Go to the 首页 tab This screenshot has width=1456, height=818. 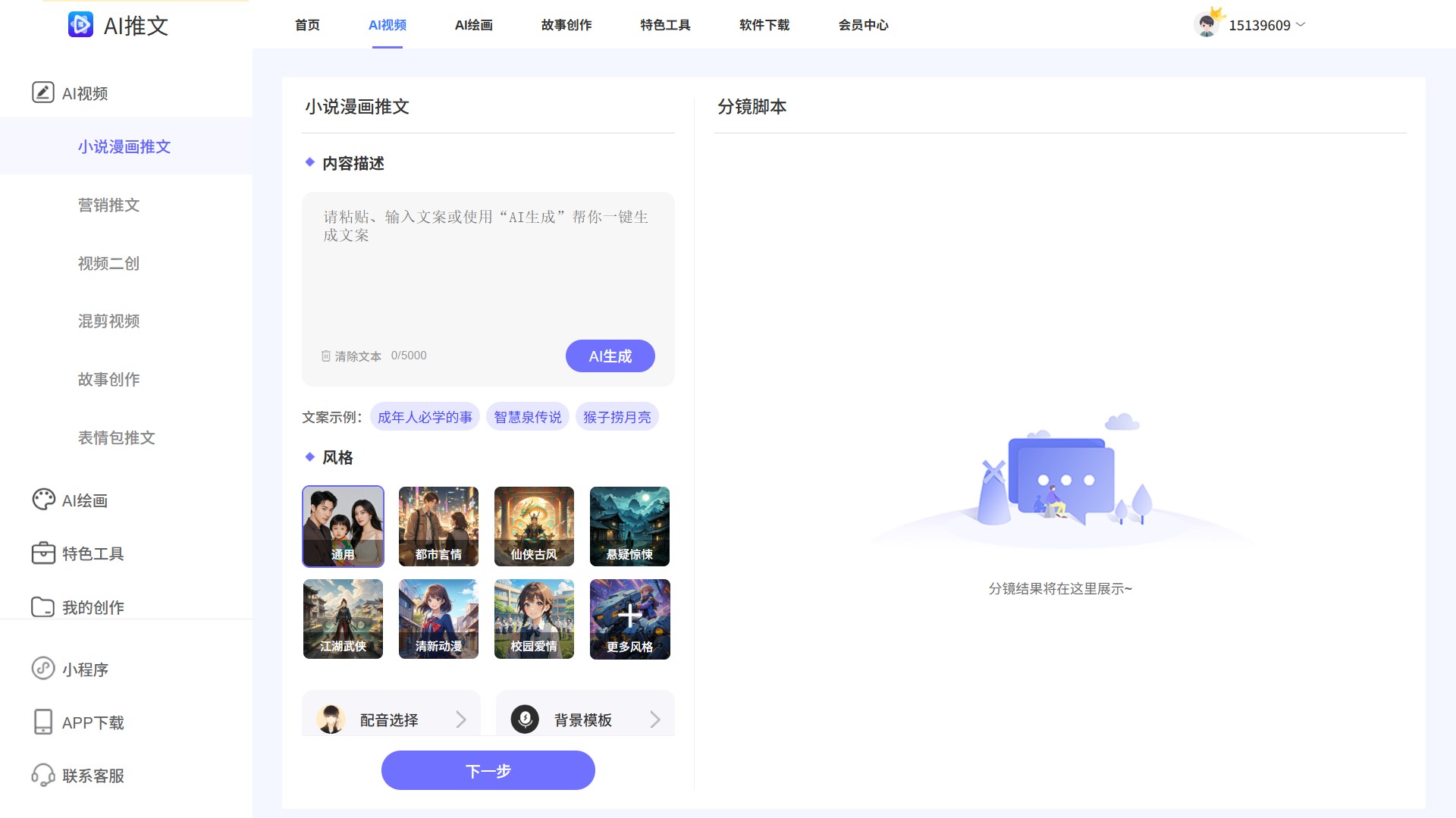click(x=307, y=25)
